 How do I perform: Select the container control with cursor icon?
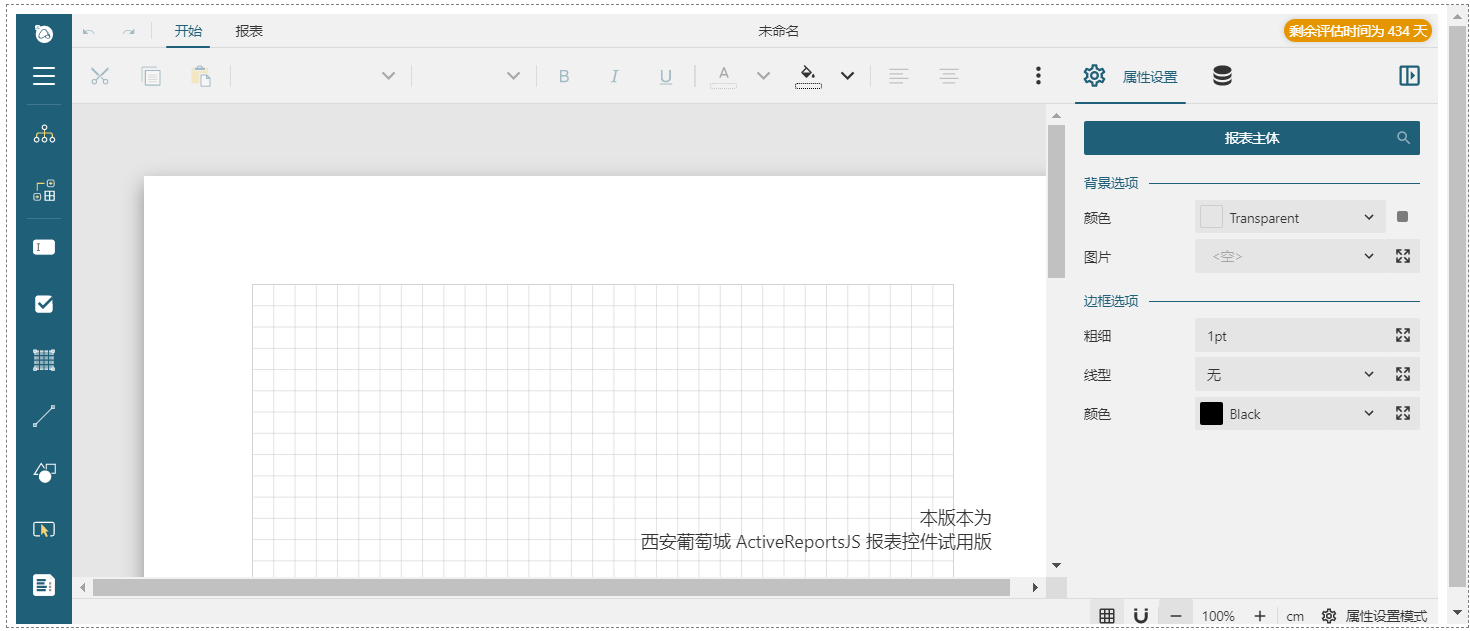point(44,529)
